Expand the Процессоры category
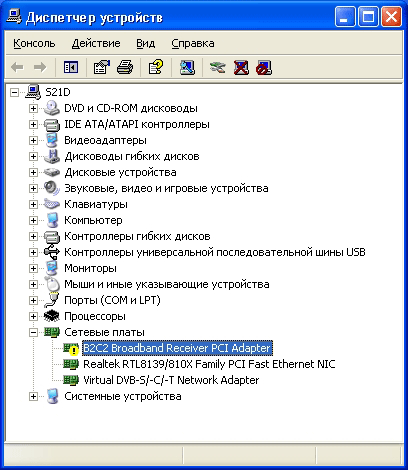The height and width of the screenshot is (470, 408). 33,316
